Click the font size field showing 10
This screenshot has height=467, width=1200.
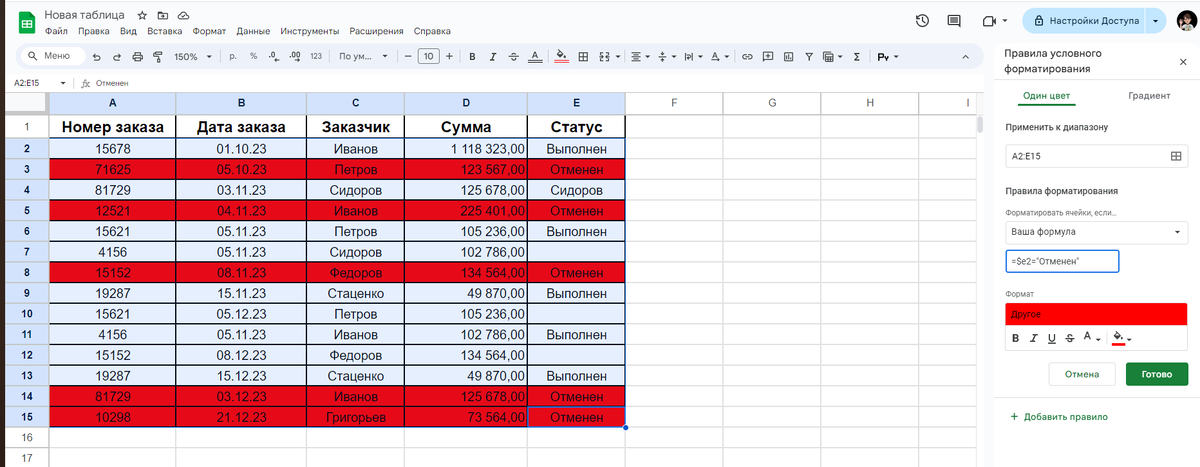(429, 57)
